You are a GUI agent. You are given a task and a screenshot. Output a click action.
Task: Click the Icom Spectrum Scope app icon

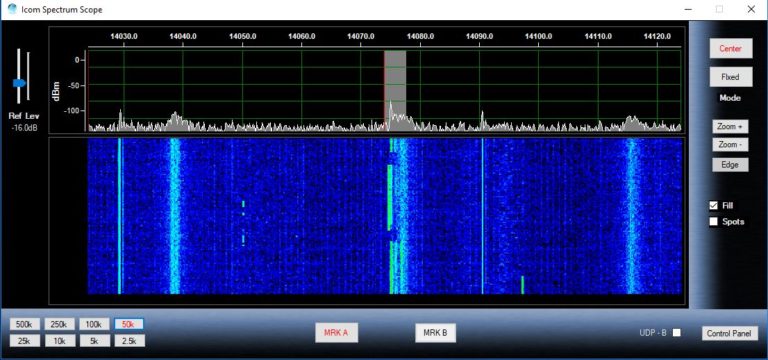click(x=12, y=9)
